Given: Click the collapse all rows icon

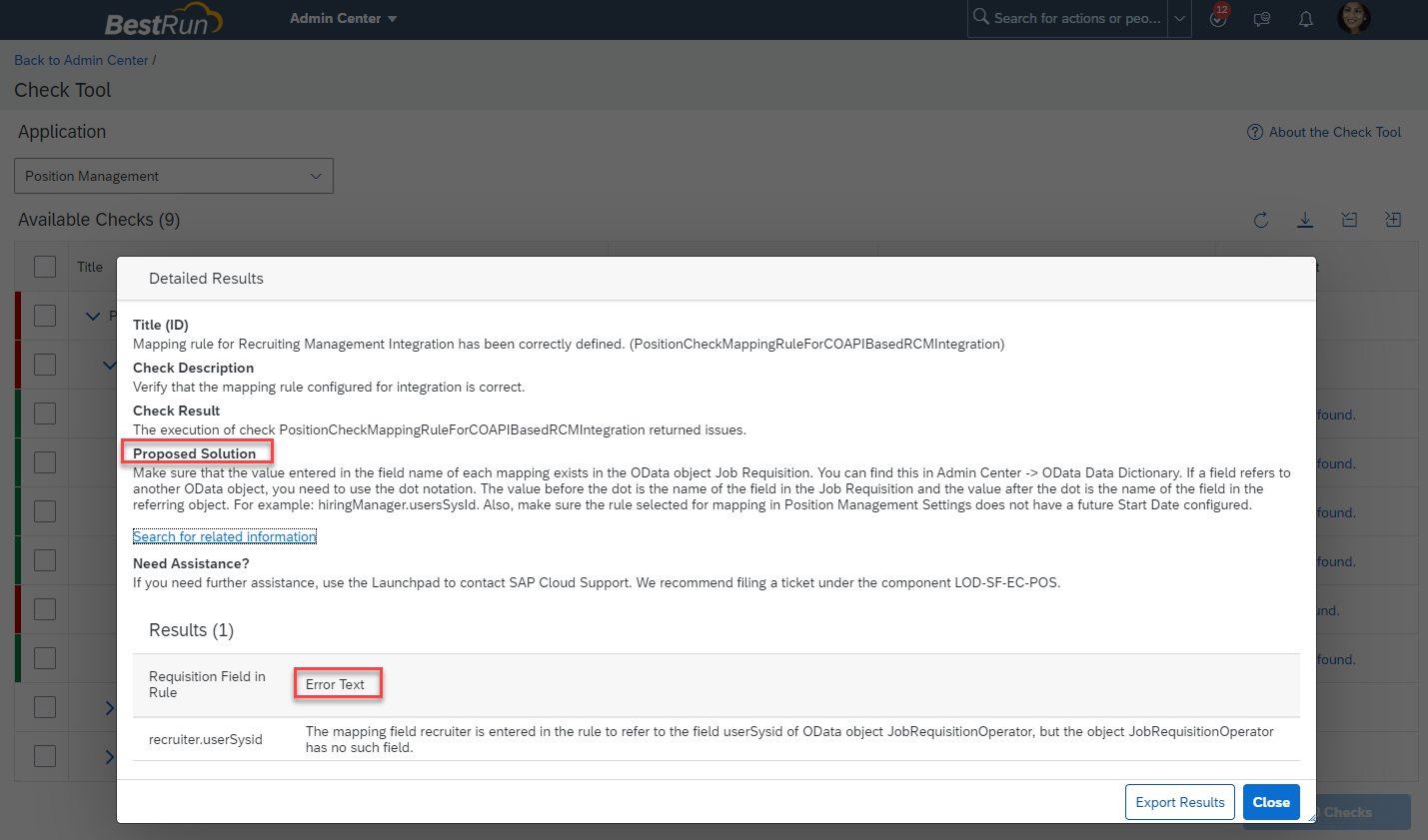Looking at the screenshot, I should coord(1349,220).
